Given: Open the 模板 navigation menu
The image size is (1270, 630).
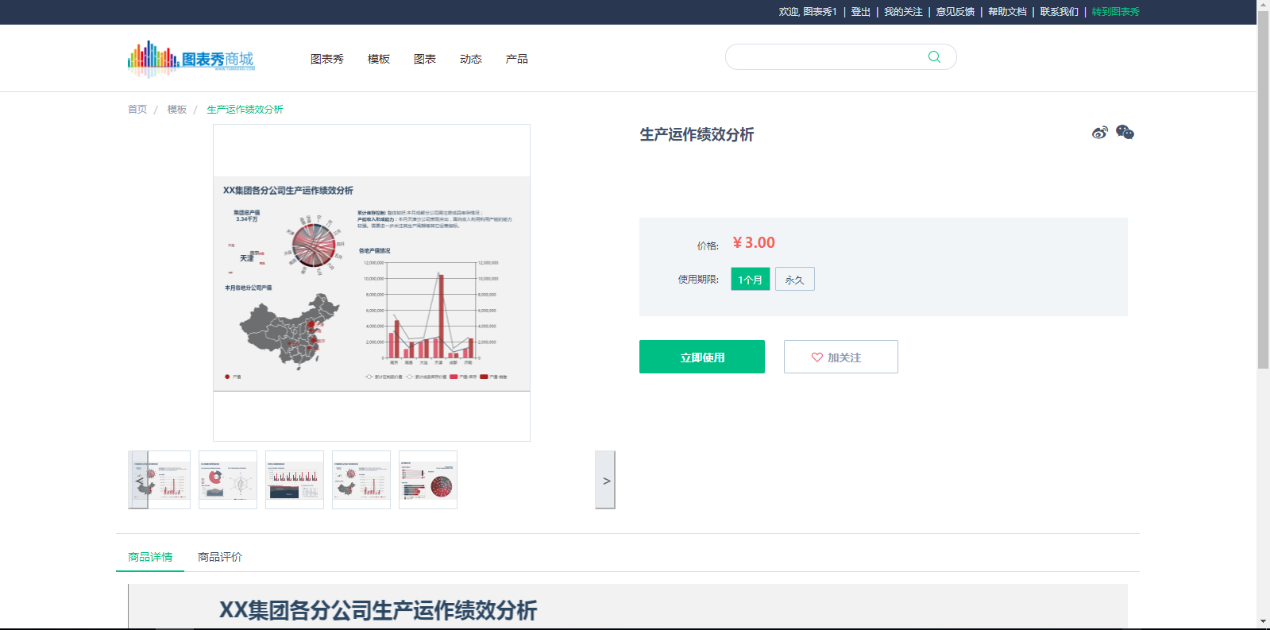Looking at the screenshot, I should point(378,59).
